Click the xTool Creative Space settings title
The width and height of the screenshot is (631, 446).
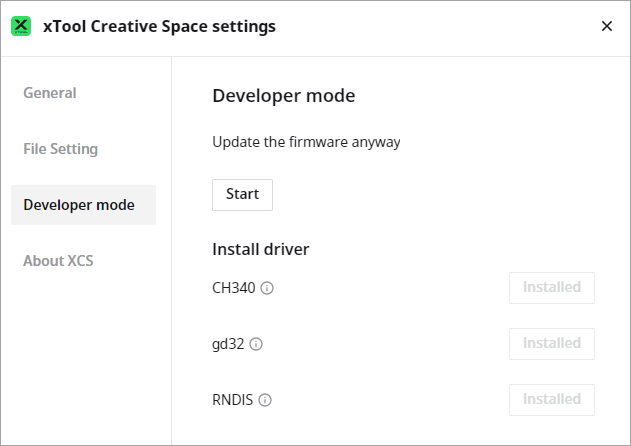[159, 27]
